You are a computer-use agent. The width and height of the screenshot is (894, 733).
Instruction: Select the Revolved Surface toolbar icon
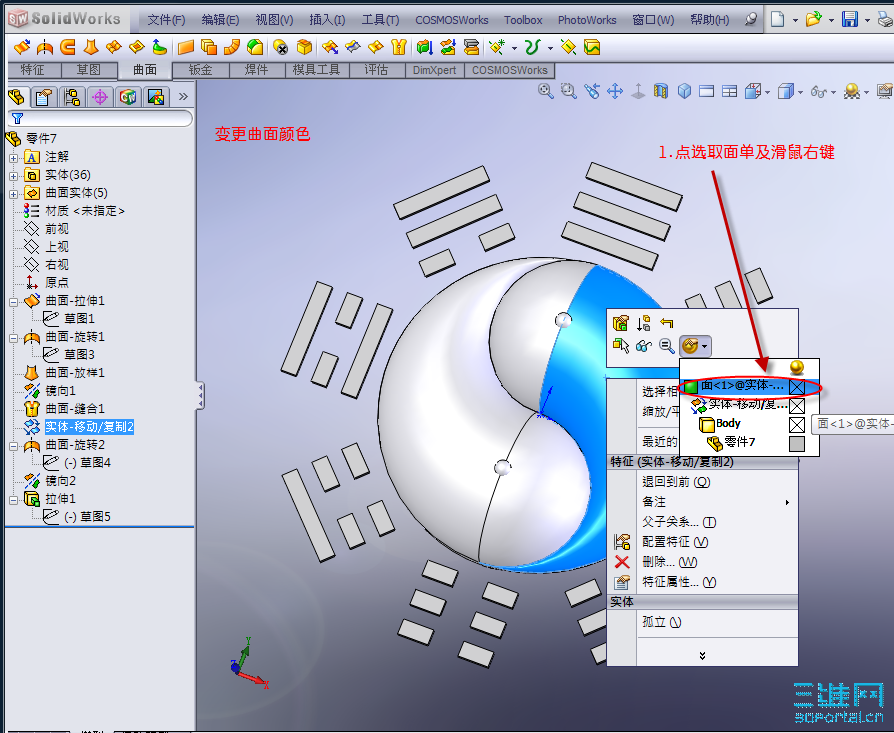(45, 47)
